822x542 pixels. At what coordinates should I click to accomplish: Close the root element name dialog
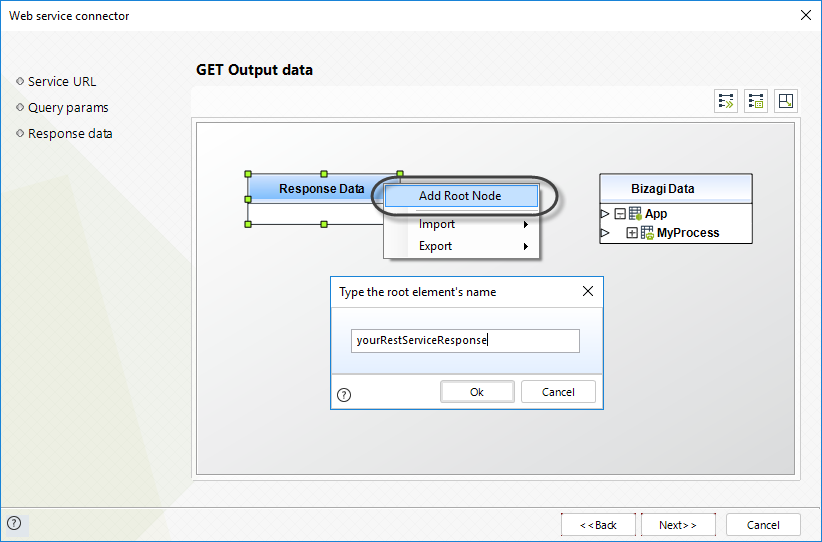tap(588, 291)
